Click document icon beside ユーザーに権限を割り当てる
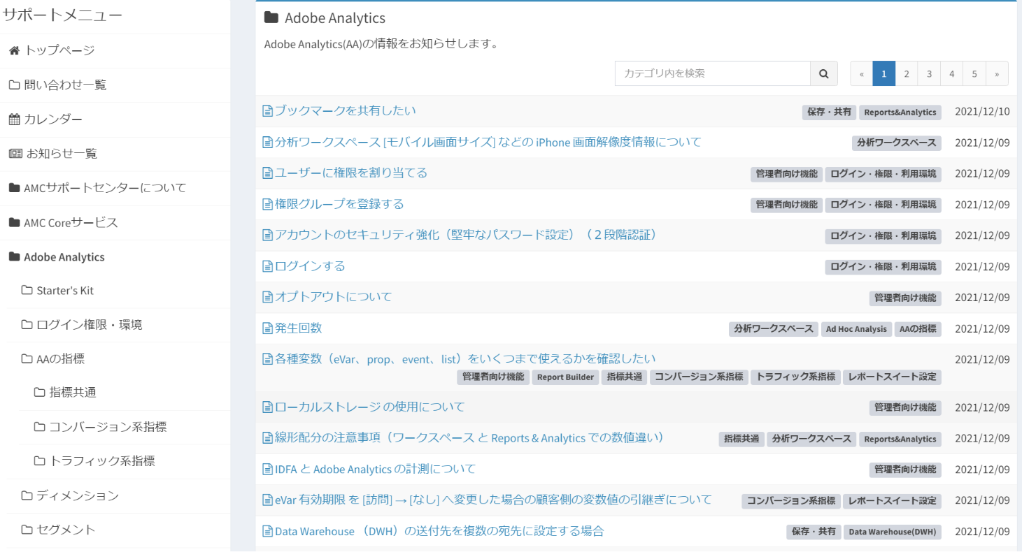1022x552 pixels. coord(267,173)
